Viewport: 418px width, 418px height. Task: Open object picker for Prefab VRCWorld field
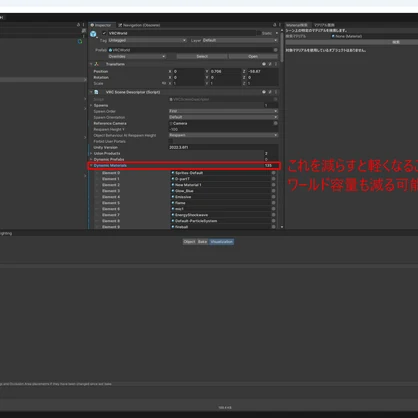(275, 50)
